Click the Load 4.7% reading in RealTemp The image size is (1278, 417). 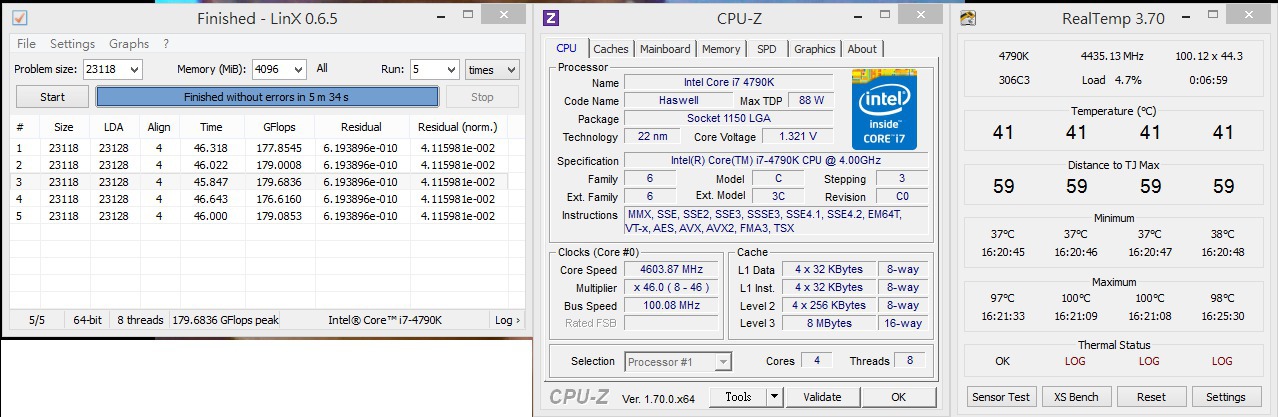point(1112,80)
